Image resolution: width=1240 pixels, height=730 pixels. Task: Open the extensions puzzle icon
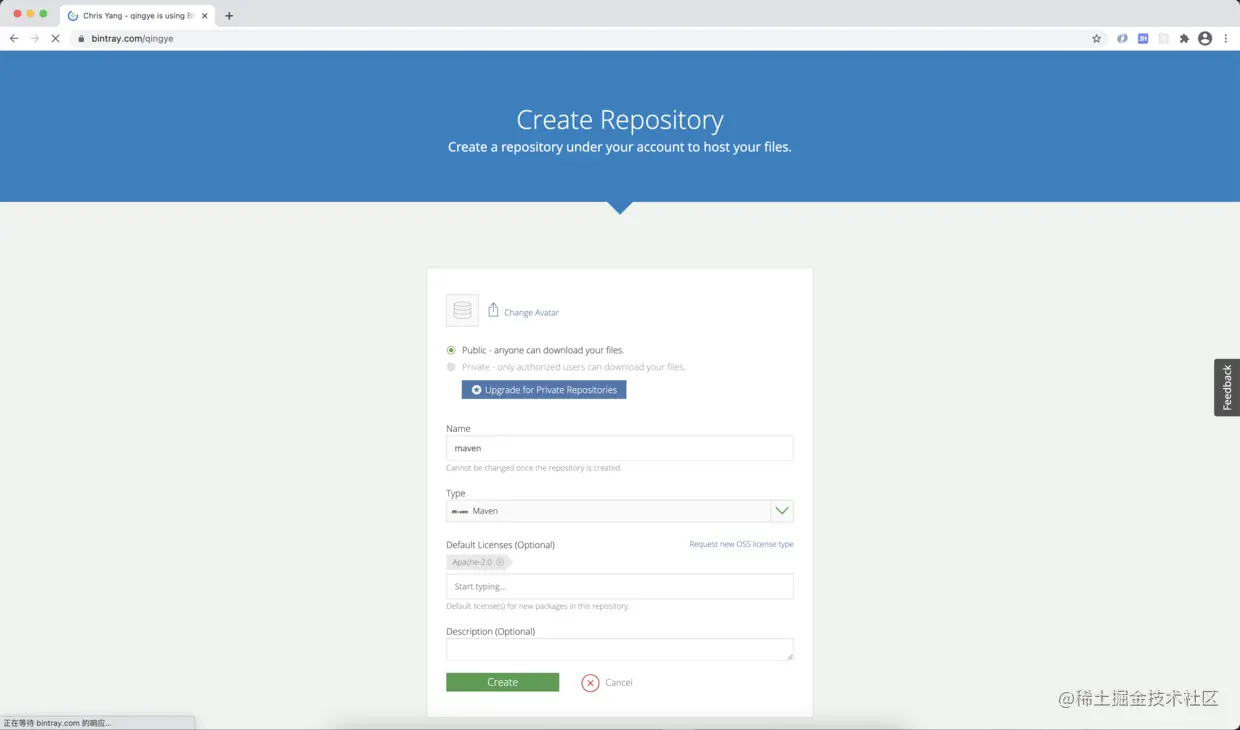pos(1184,38)
